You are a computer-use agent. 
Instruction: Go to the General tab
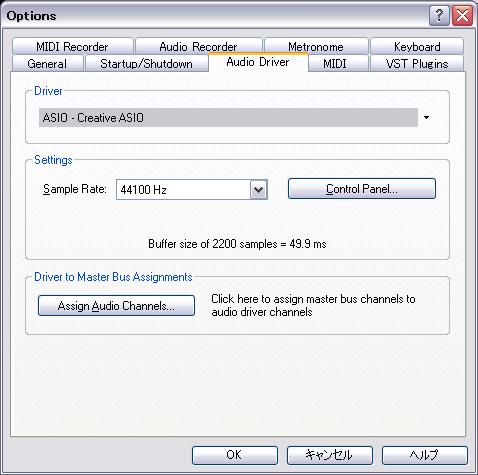point(47,63)
